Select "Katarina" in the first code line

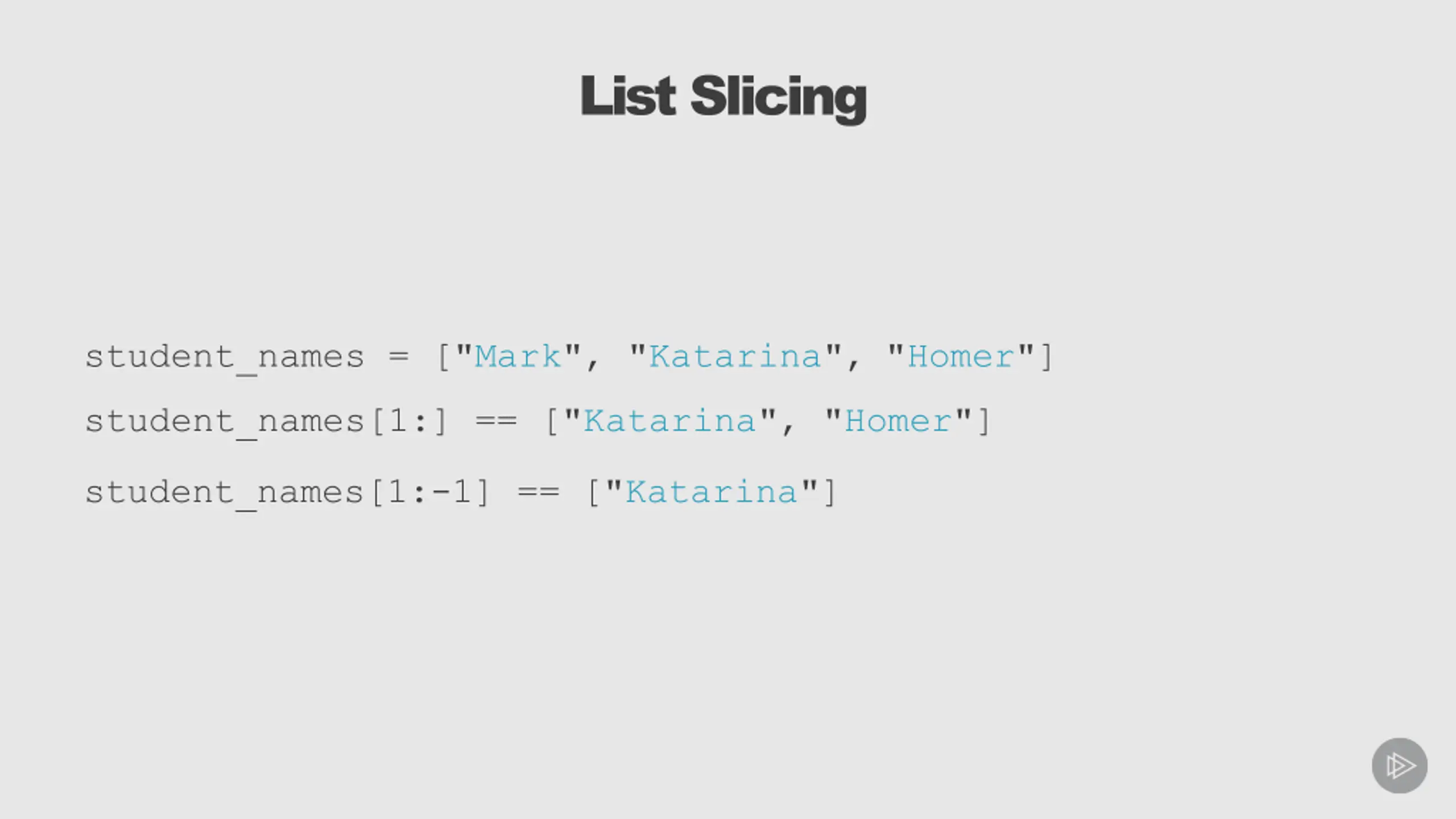click(735, 357)
